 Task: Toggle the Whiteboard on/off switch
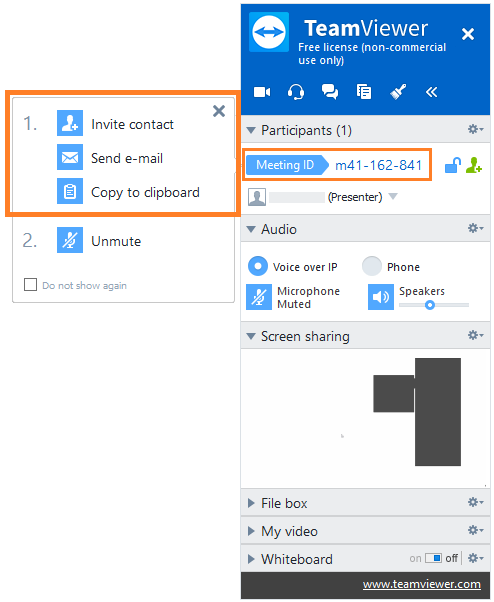point(433,558)
